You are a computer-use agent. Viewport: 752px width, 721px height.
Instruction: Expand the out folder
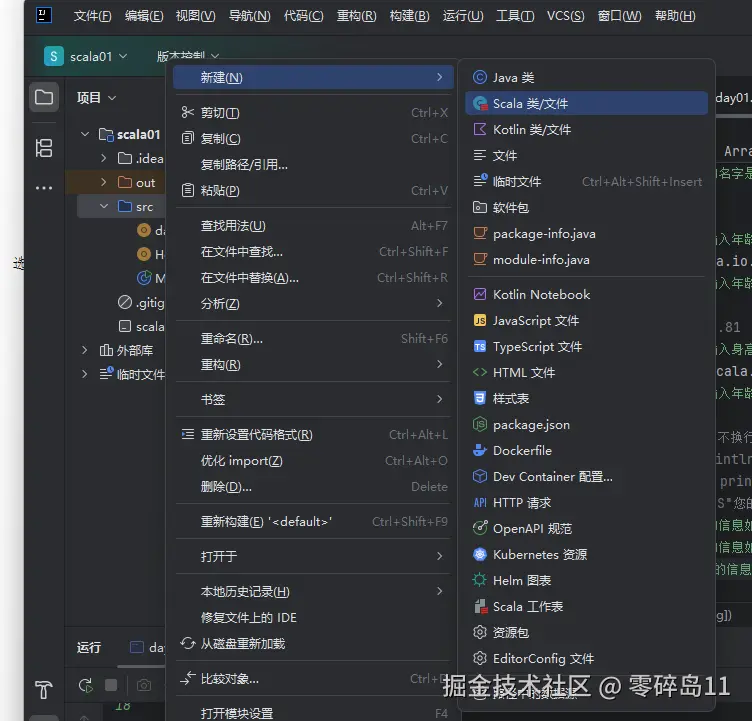coord(104,182)
